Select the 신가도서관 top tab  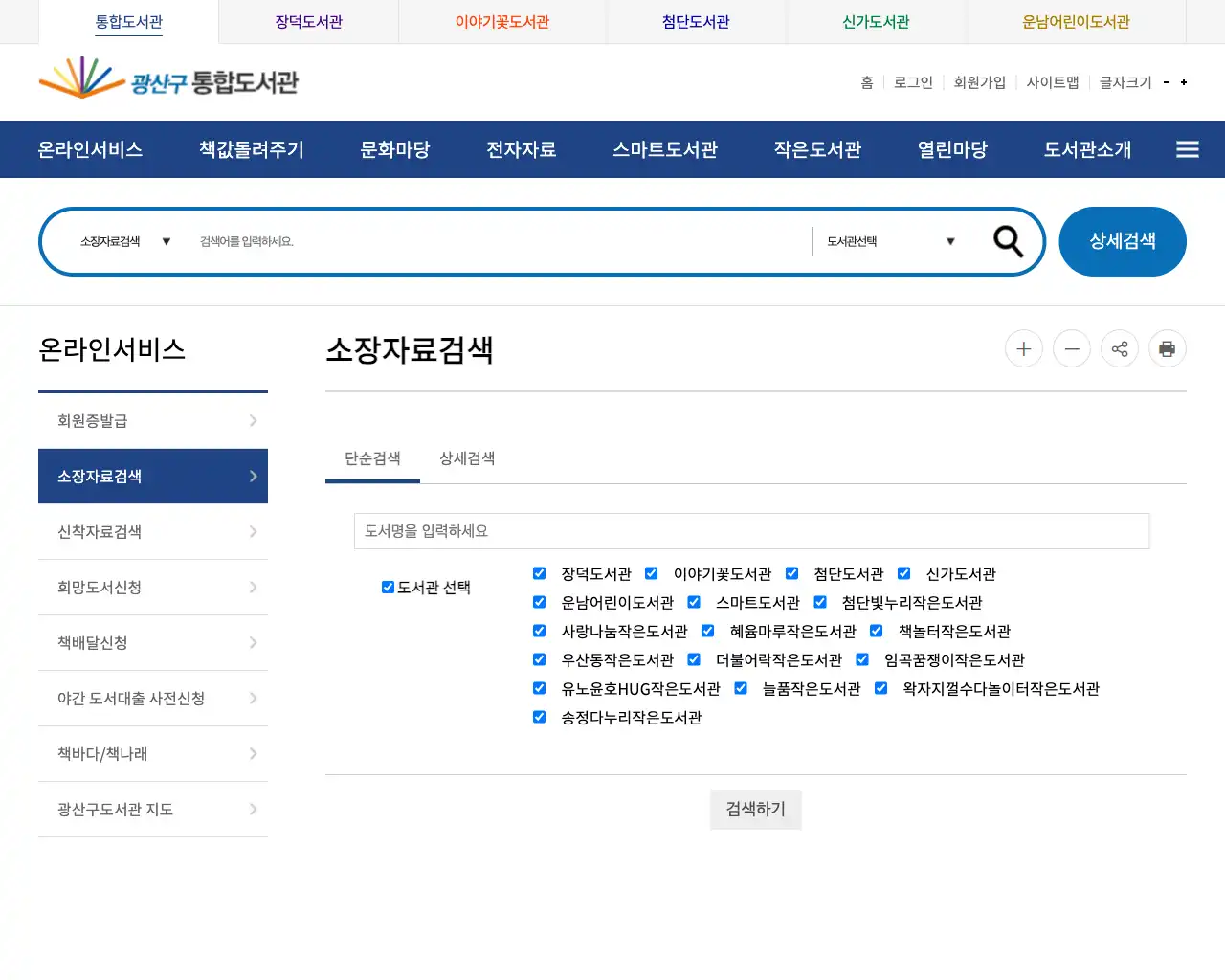tap(876, 22)
